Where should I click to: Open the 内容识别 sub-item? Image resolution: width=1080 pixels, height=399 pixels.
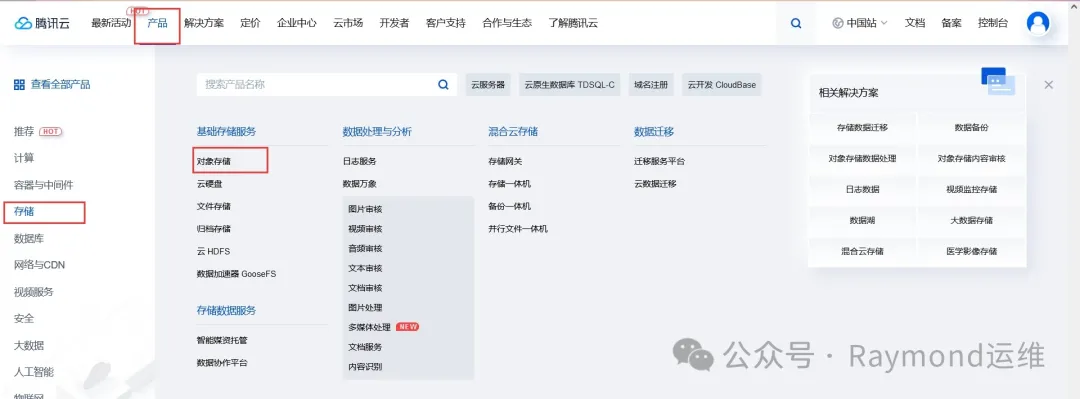(x=365, y=367)
